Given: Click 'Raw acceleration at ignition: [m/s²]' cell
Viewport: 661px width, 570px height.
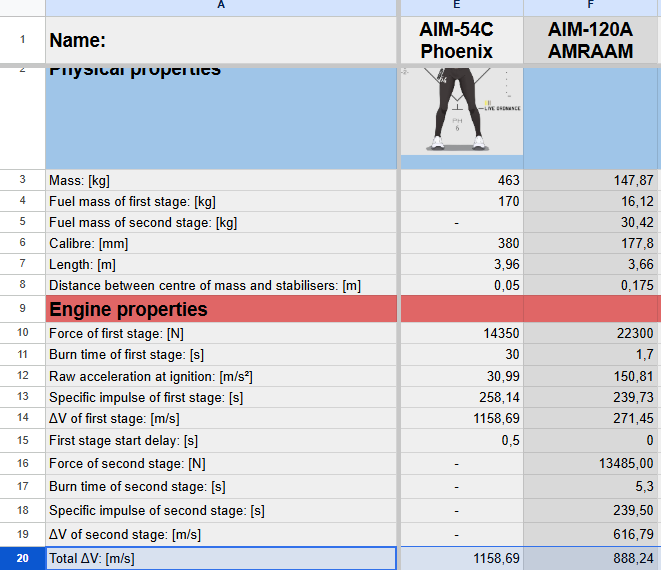Looking at the screenshot, I should [x=221, y=376].
